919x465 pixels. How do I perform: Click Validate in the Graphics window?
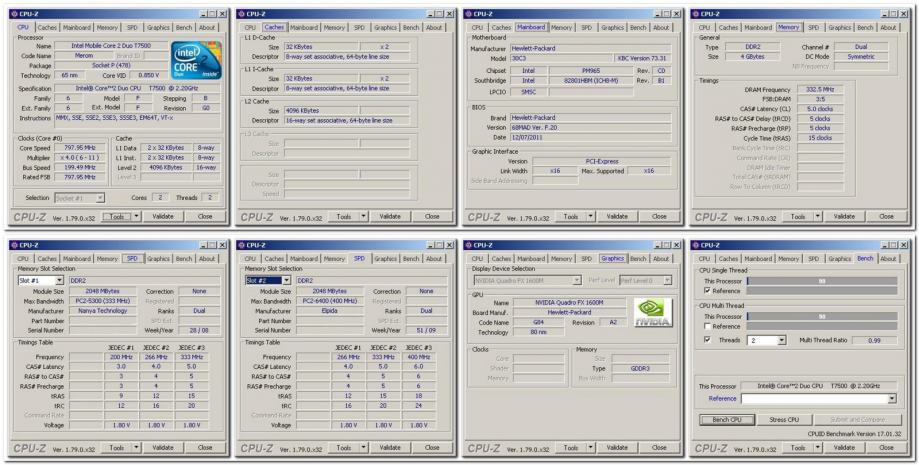coord(617,447)
